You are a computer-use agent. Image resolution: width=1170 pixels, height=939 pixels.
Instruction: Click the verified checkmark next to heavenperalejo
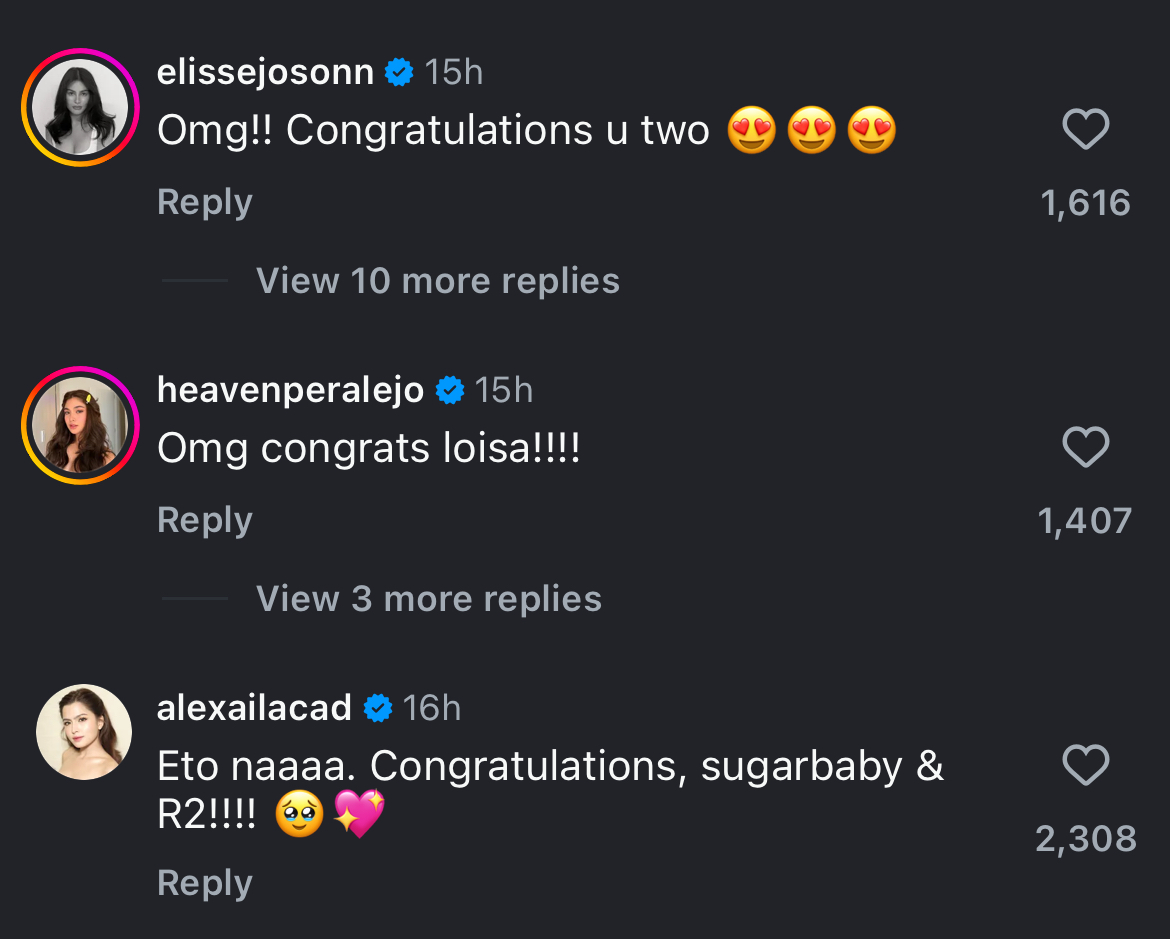(450, 390)
